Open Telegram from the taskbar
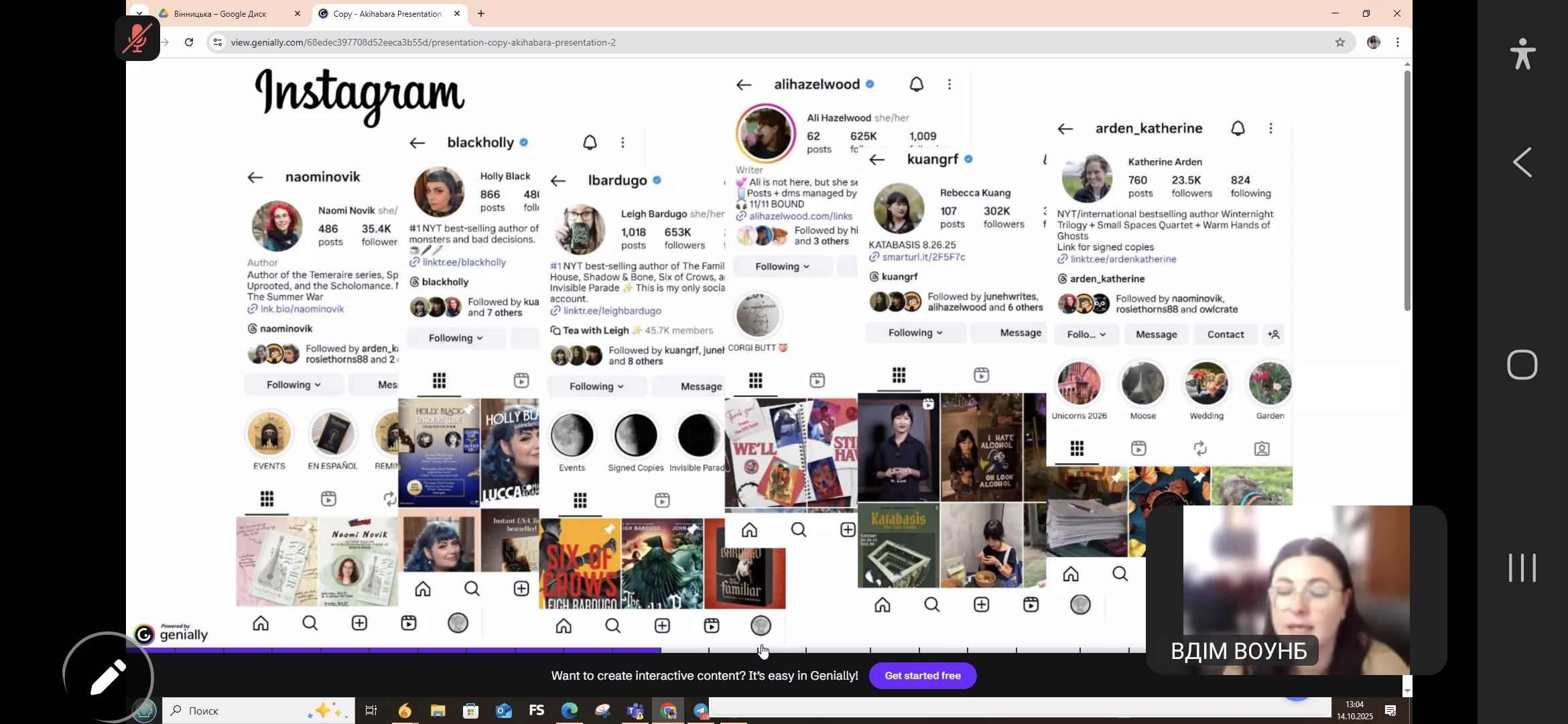Image resolution: width=1568 pixels, height=724 pixels. [700, 711]
